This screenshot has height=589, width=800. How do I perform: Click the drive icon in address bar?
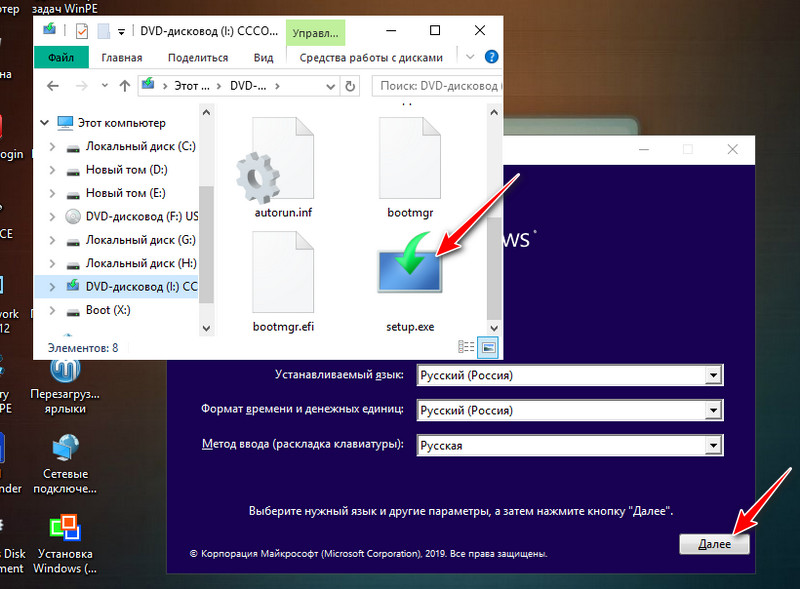148,84
